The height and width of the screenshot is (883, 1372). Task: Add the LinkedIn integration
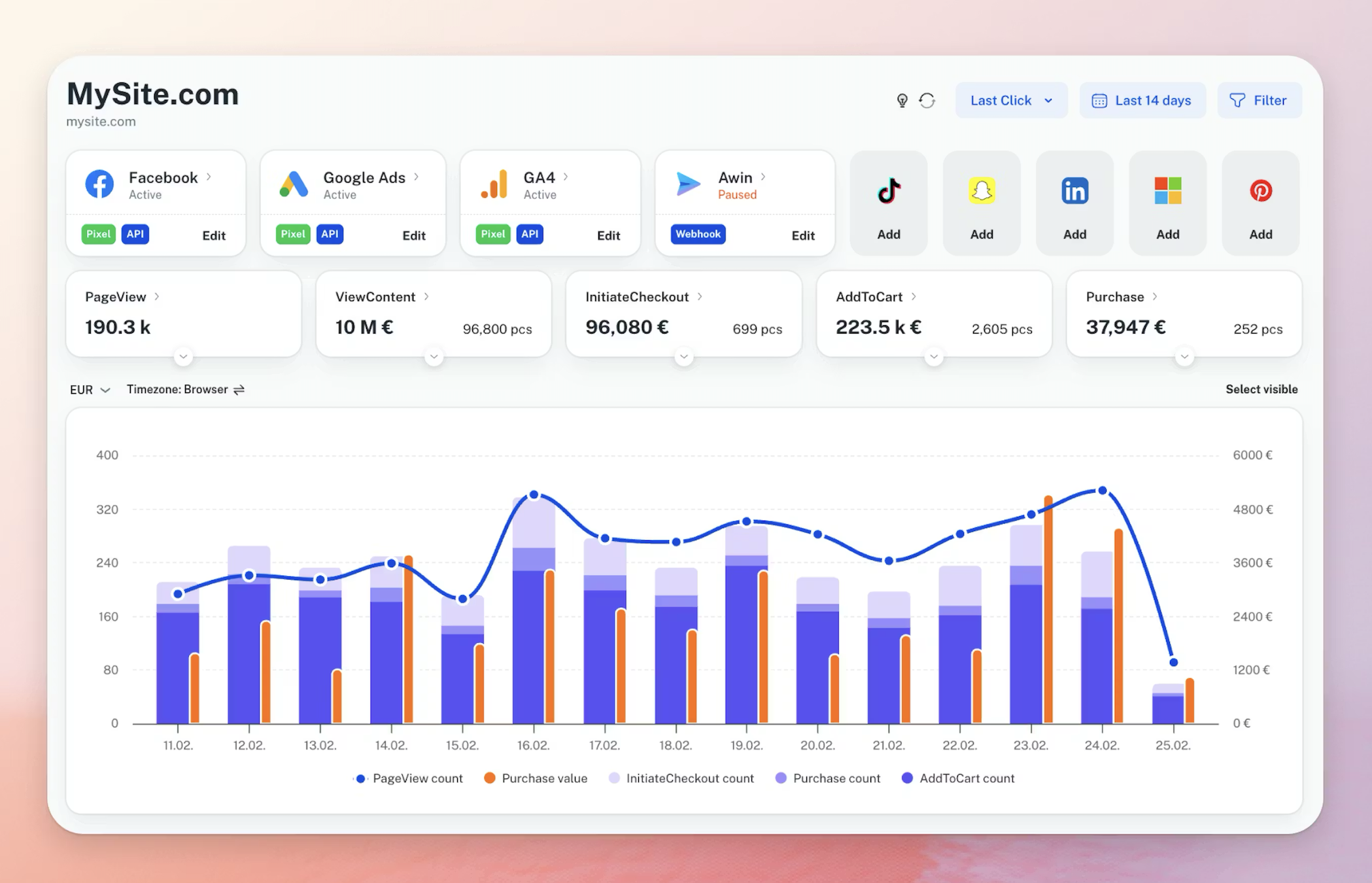(x=1074, y=203)
